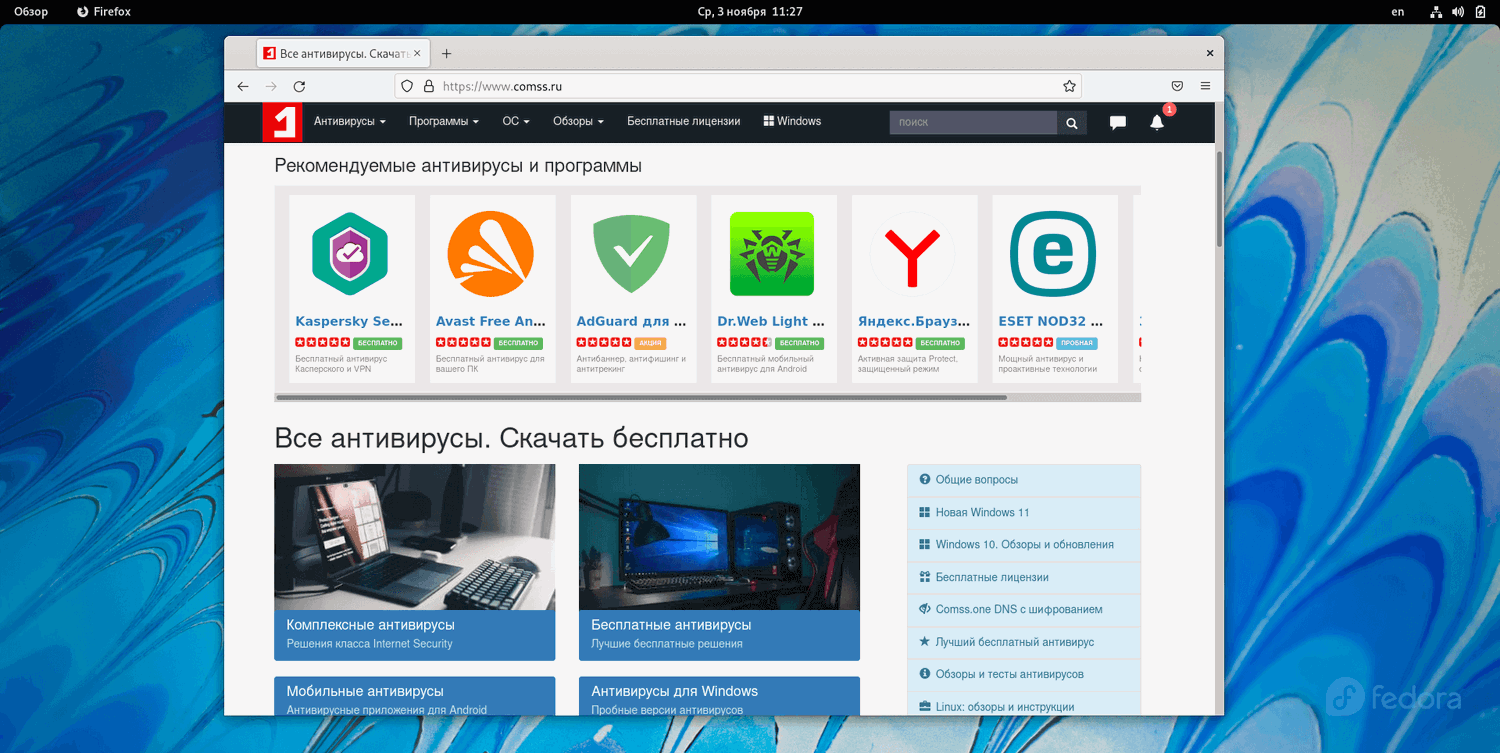Focus the site search field 'поиск'

(973, 123)
